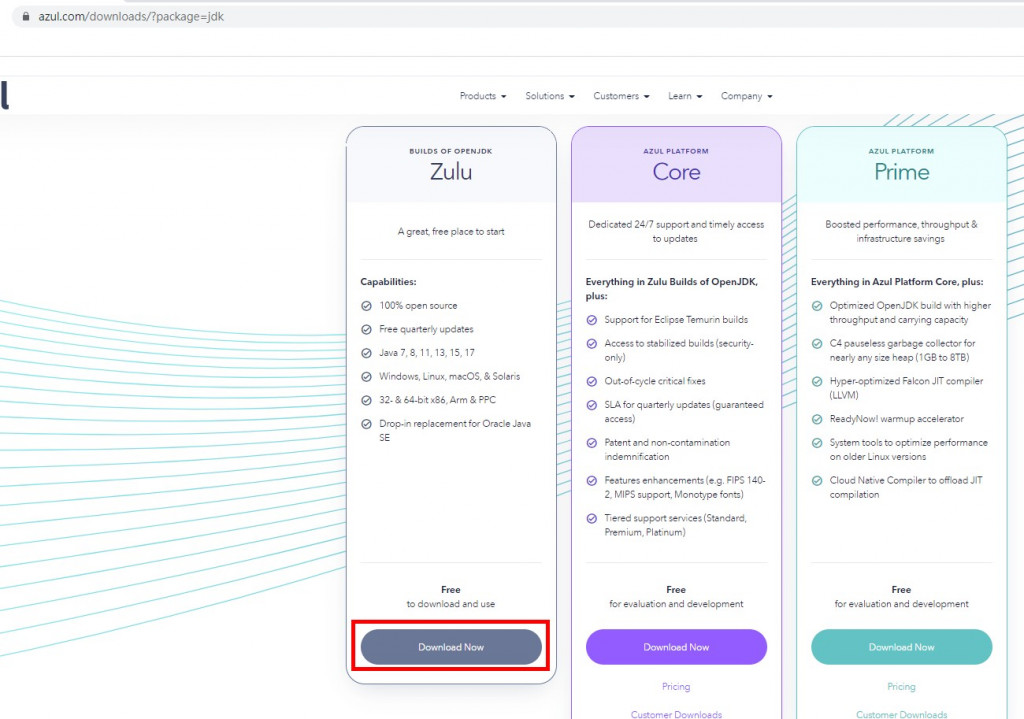
Task: Click the Zulu card title
Action: pyautogui.click(x=451, y=172)
